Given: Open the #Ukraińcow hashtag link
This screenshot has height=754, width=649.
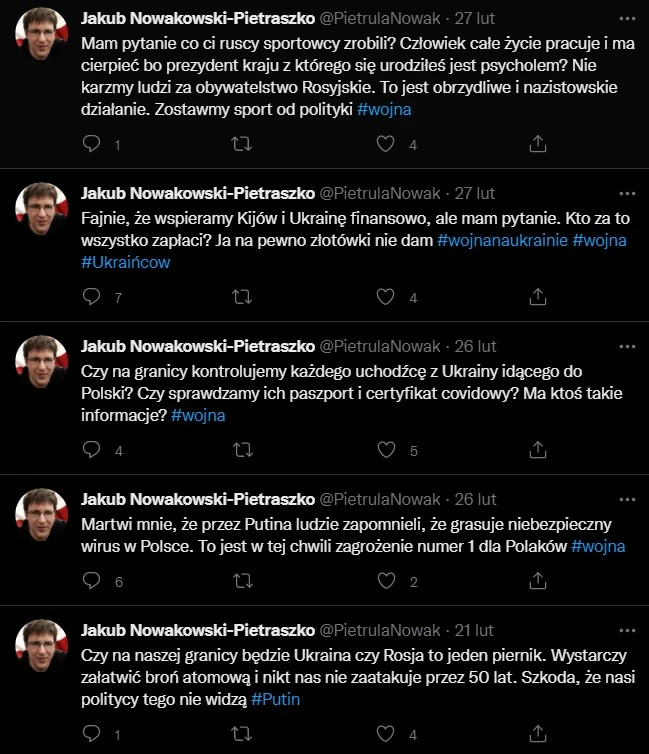Looking at the screenshot, I should coord(125,262).
